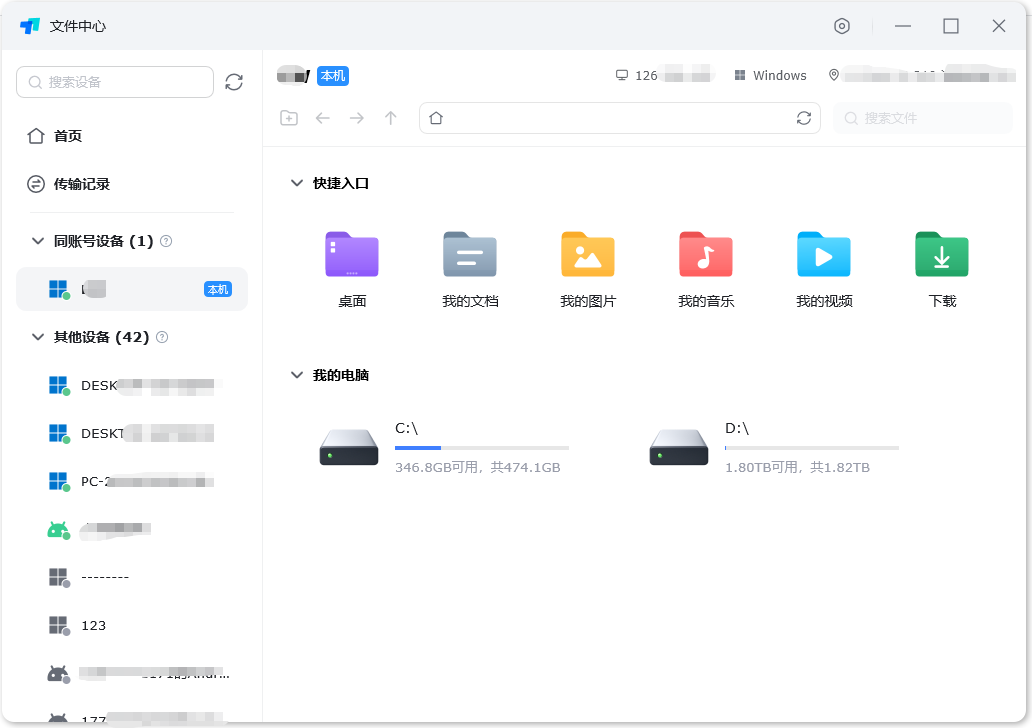Image resolution: width=1032 pixels, height=728 pixels.
Task: Click the text 346.8GB可用, 共474.1GB
Action: (x=478, y=467)
